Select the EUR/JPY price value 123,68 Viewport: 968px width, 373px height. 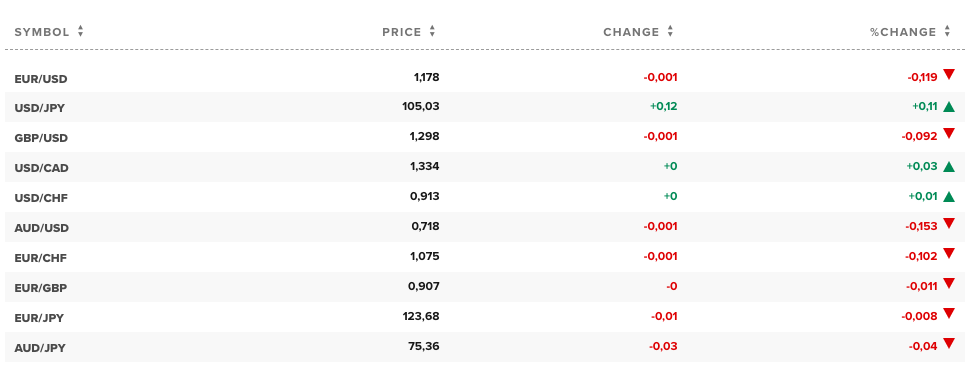[x=420, y=316]
